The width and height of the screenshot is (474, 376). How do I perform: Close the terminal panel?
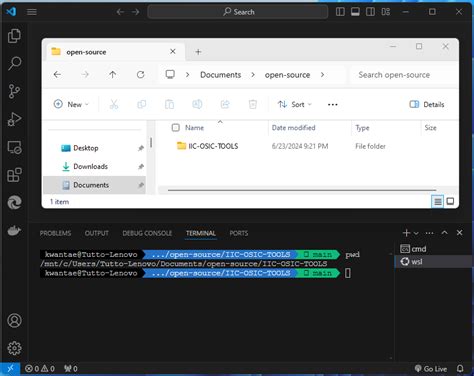click(459, 233)
